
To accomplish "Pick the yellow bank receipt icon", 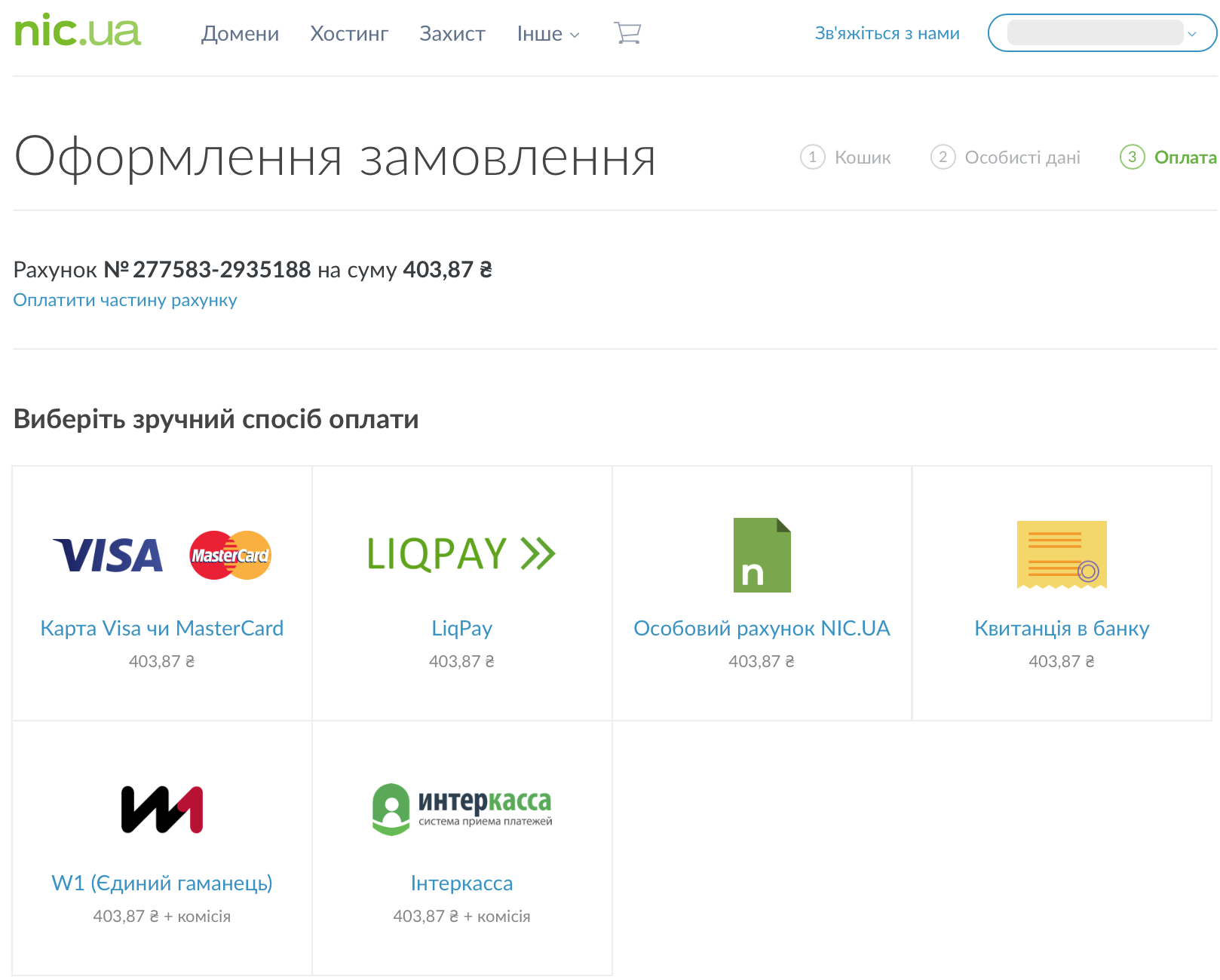I will tap(1062, 555).
